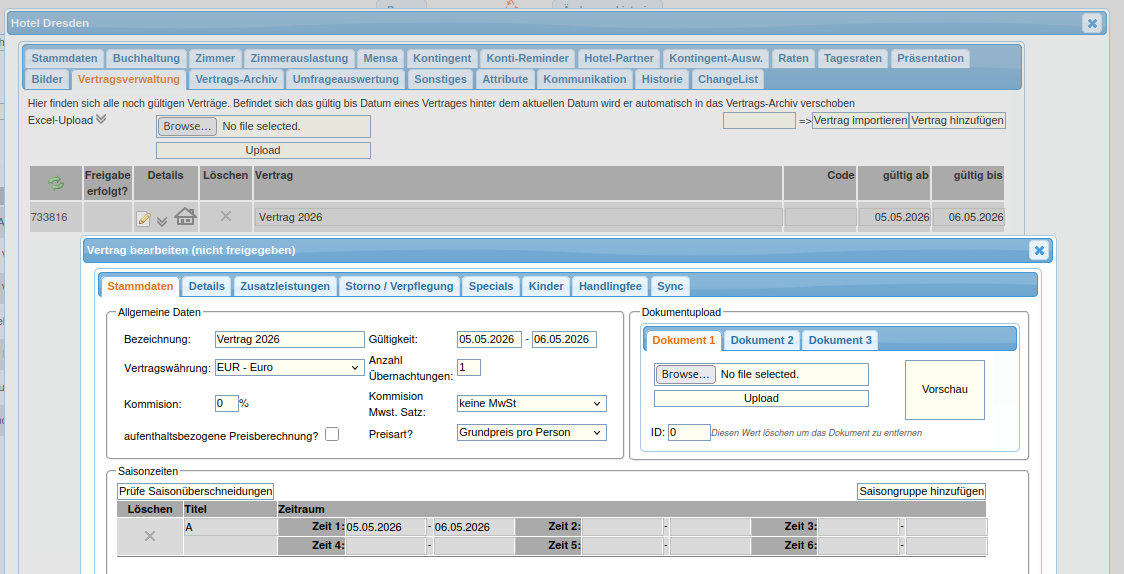Screen dimensions: 1124x574
Task: Delete contract Vertrag 2026 with the X icon
Action: coord(226,216)
